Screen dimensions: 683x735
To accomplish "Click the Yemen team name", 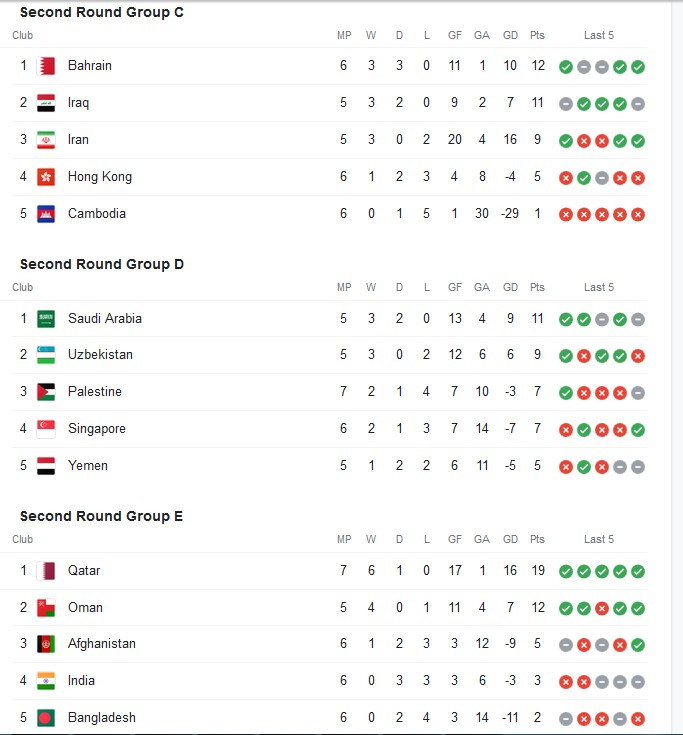I will (88, 465).
